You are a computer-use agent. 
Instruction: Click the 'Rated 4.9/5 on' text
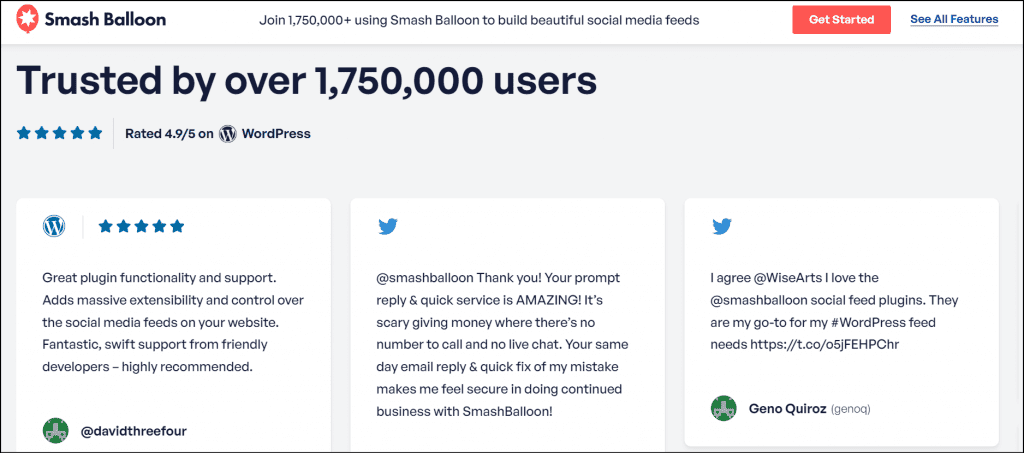[x=169, y=134]
